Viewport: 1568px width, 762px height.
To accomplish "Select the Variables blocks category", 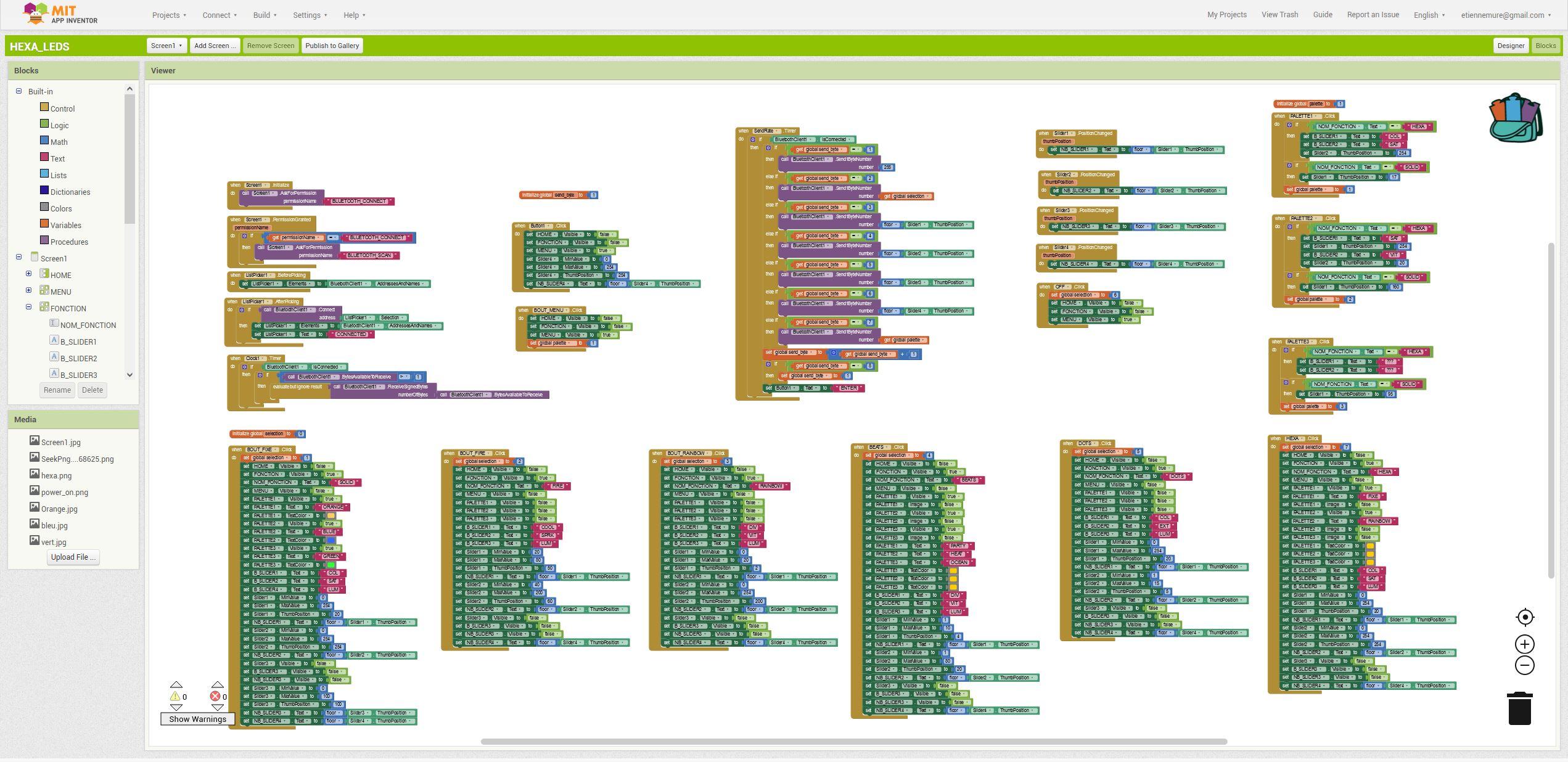I will [65, 225].
